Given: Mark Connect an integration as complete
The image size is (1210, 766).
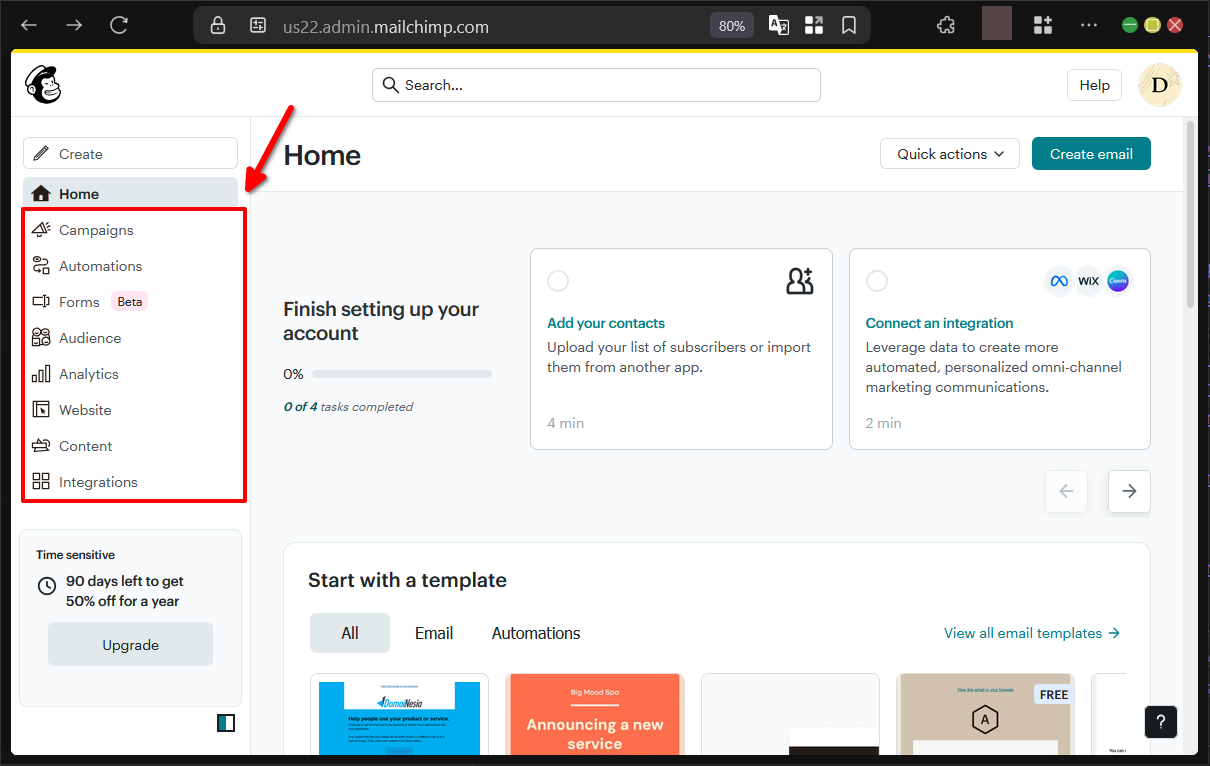Looking at the screenshot, I should [x=877, y=280].
